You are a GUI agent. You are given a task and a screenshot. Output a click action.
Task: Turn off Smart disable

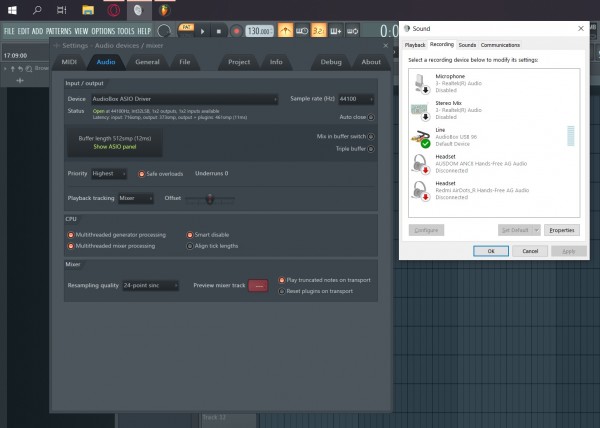tap(188, 235)
